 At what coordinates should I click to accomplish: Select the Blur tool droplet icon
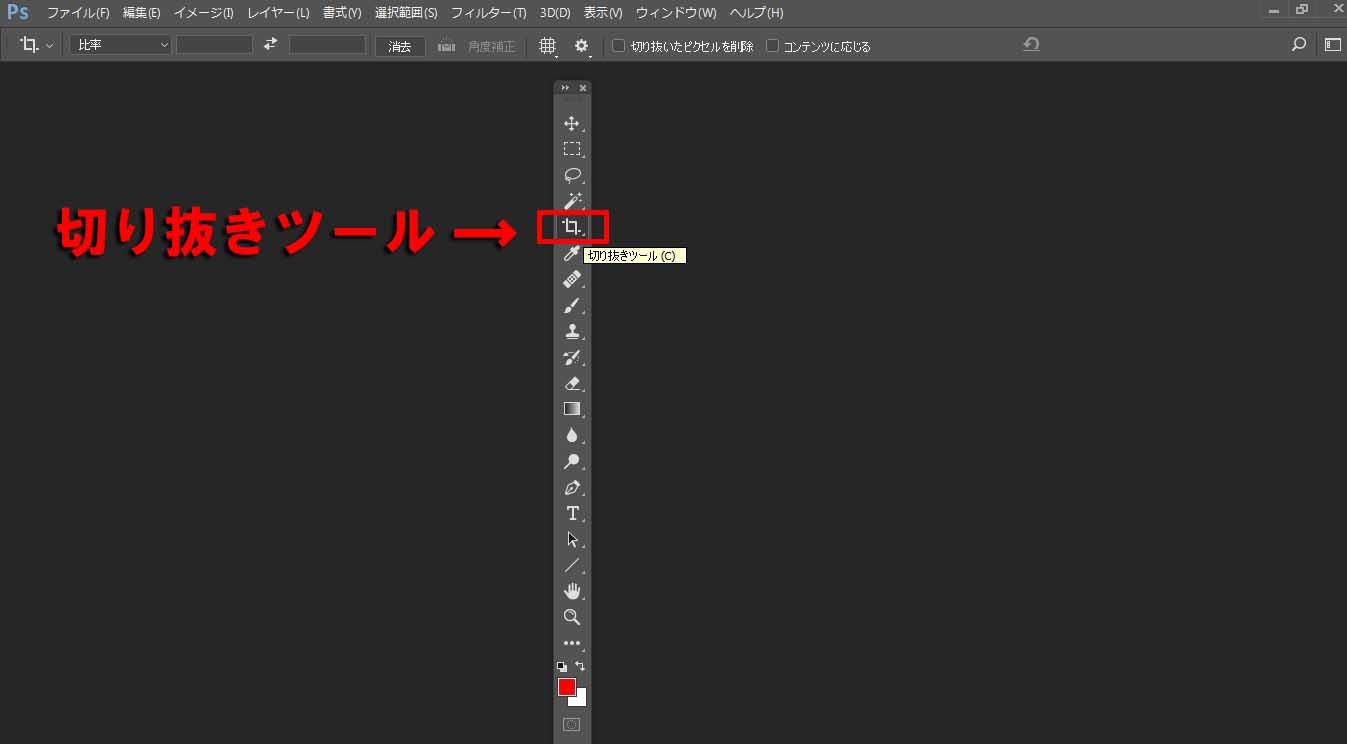click(x=572, y=435)
